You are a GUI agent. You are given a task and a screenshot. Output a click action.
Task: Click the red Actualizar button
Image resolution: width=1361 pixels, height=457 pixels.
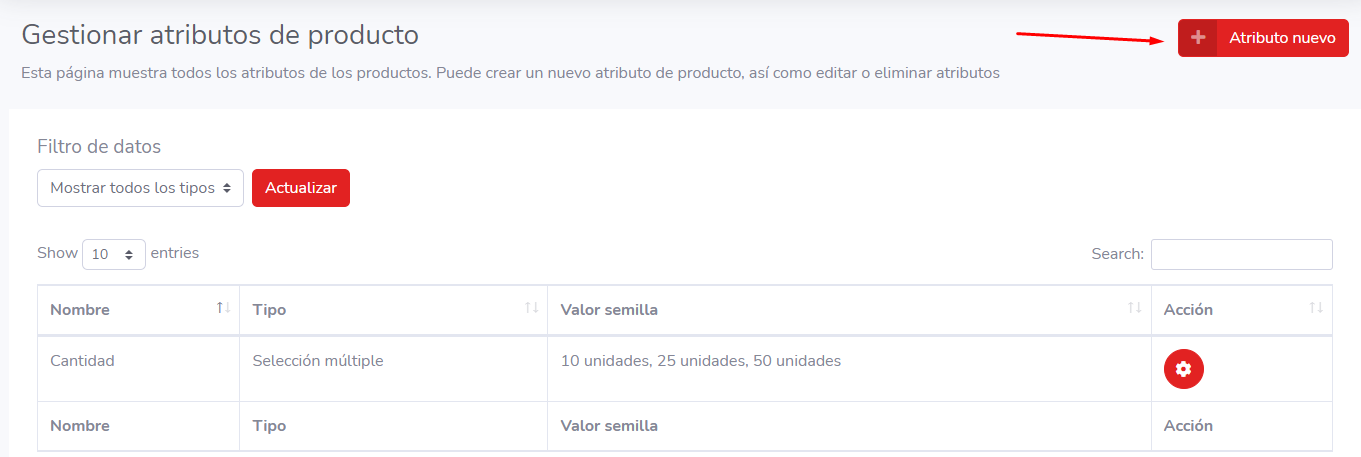(x=301, y=188)
